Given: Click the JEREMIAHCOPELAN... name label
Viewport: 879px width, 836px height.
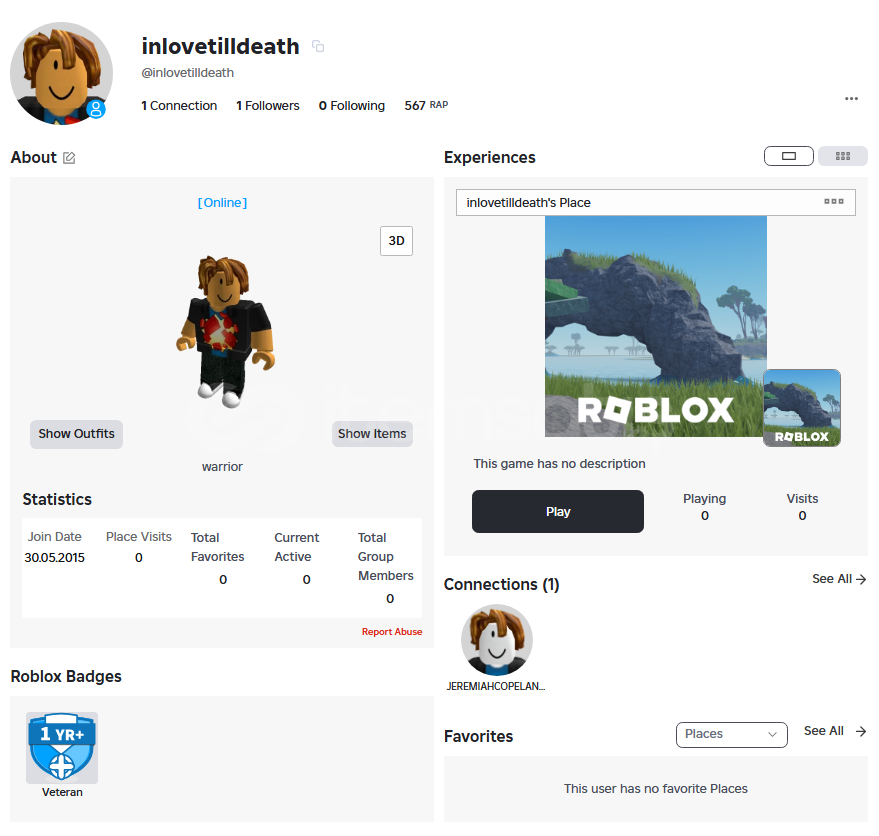Looking at the screenshot, I should 496,686.
